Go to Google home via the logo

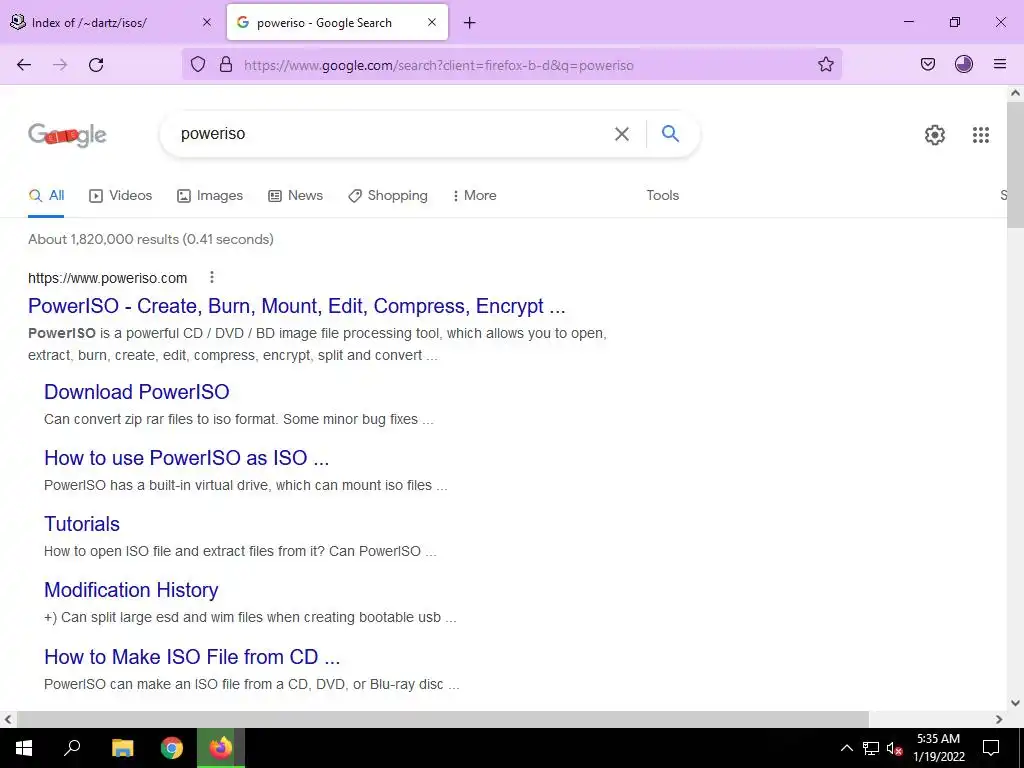tap(67, 135)
